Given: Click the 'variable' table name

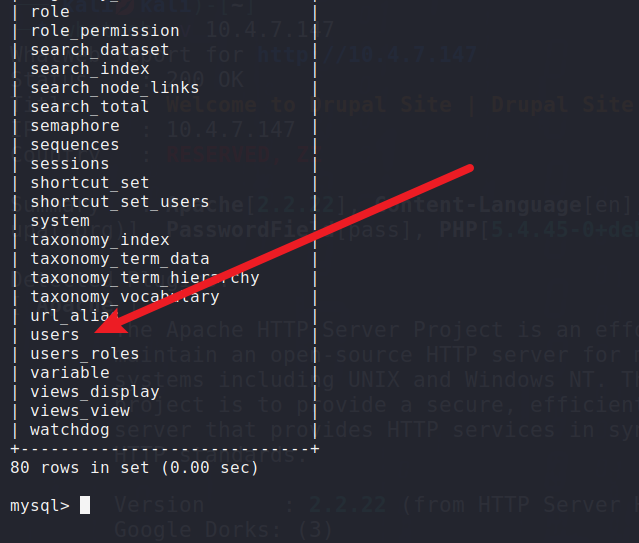Looking at the screenshot, I should (x=70, y=373).
